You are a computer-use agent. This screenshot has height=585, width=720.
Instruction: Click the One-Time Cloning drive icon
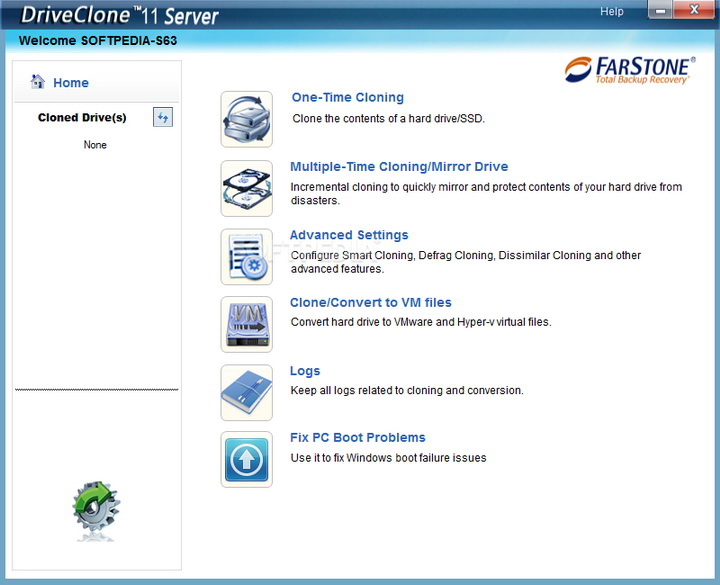click(x=247, y=119)
